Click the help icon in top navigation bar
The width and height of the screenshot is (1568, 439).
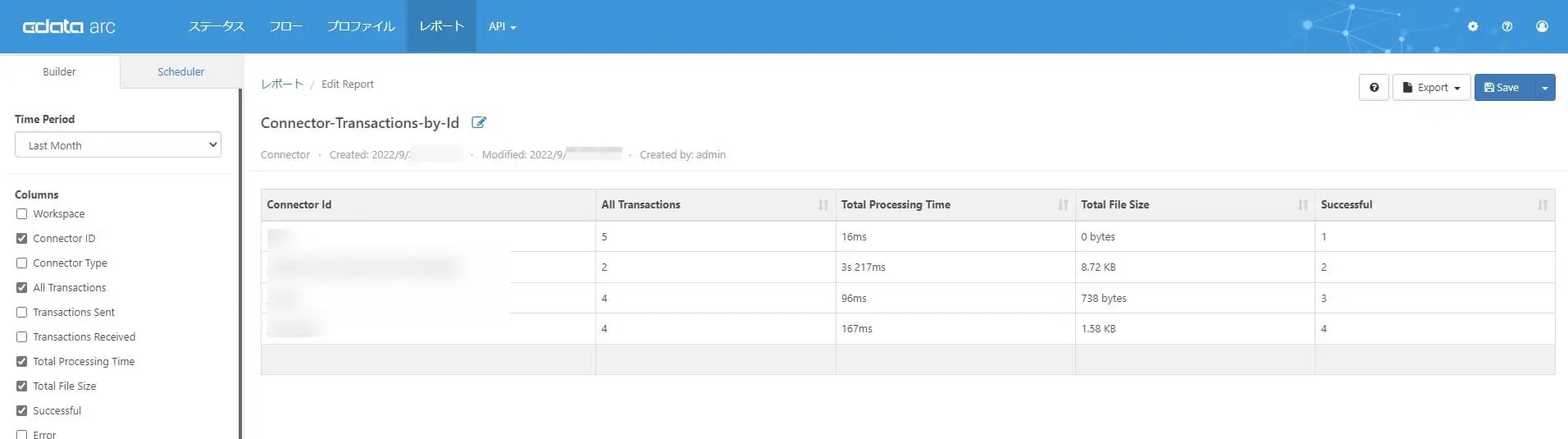pyautogui.click(x=1507, y=26)
